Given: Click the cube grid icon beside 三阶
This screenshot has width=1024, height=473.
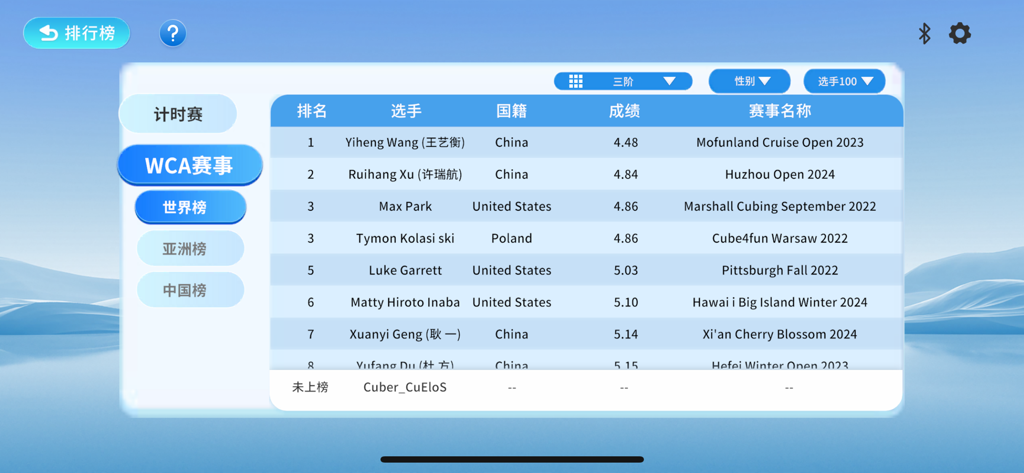Looking at the screenshot, I should click(x=575, y=81).
